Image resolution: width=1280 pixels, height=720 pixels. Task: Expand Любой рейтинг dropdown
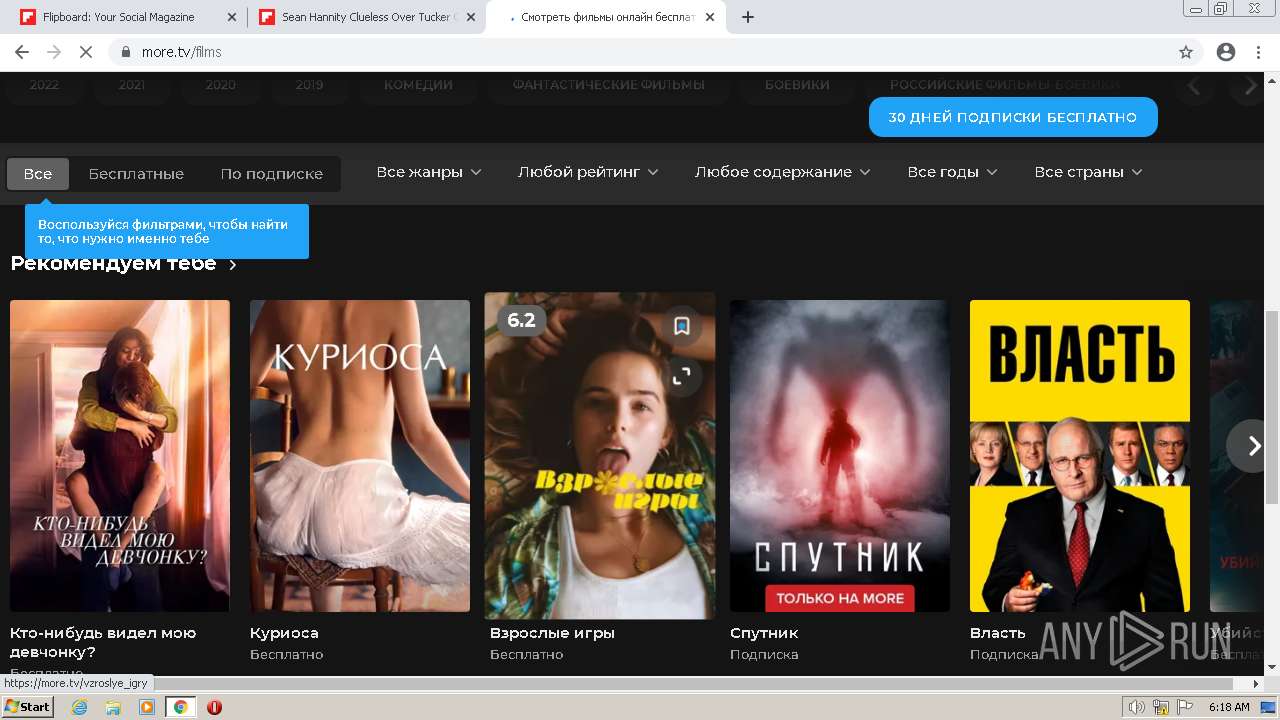[588, 172]
